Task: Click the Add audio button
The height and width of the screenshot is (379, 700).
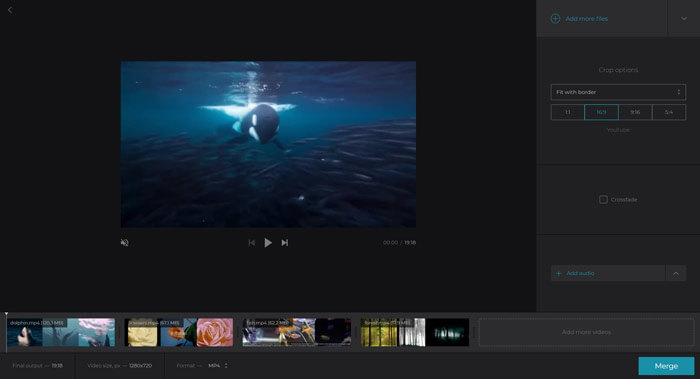Action: (x=608, y=273)
